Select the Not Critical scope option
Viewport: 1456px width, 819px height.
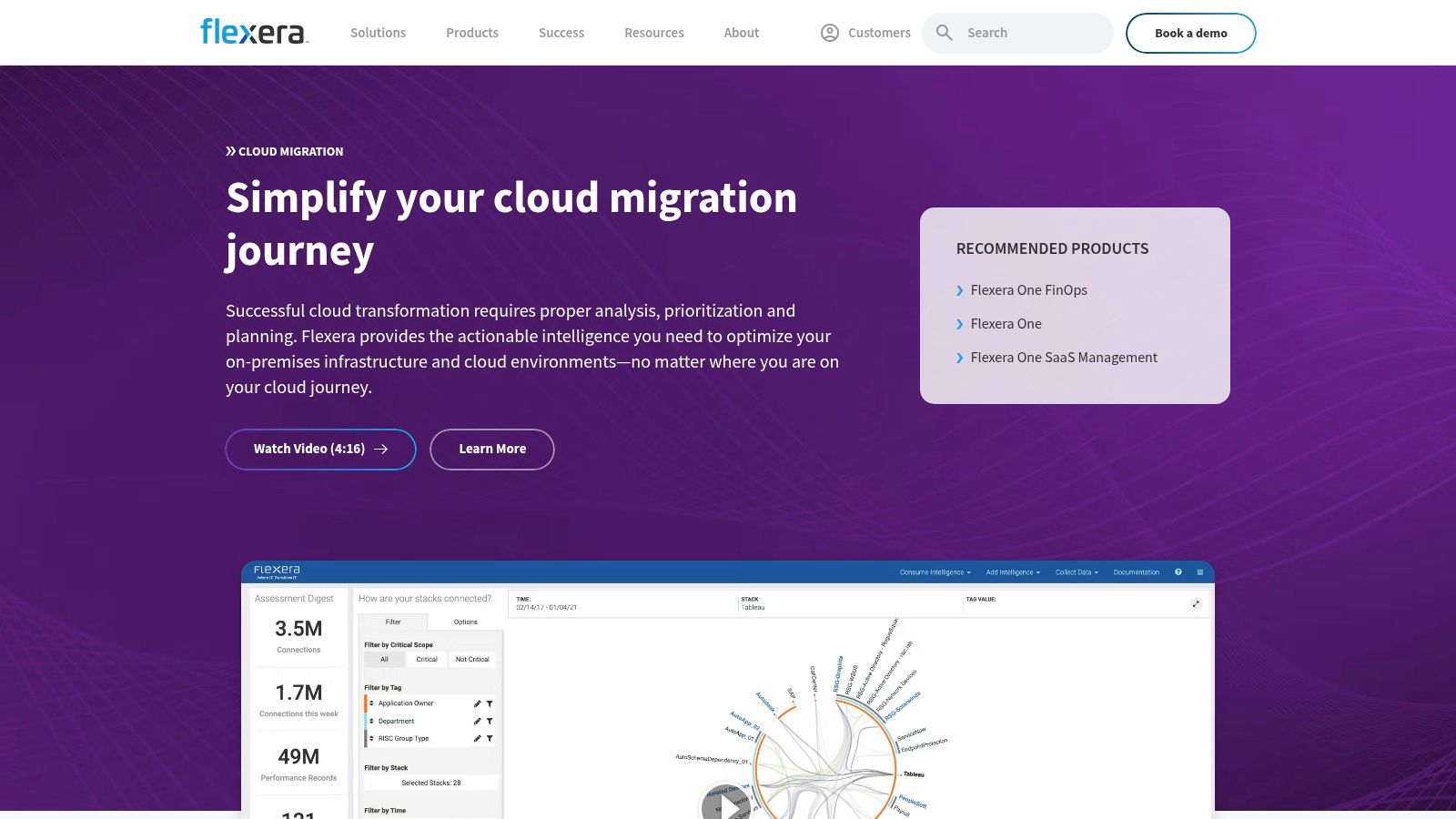(x=472, y=660)
